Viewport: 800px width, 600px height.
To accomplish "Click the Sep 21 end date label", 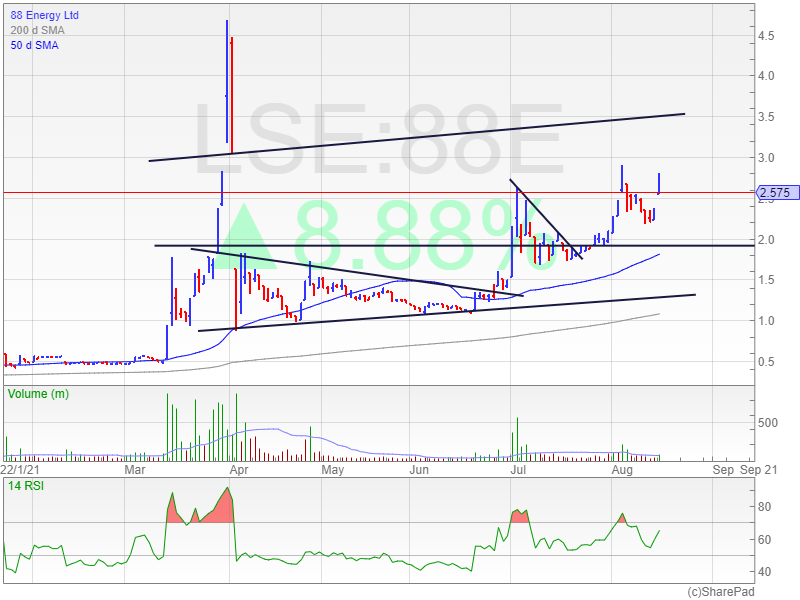I will (x=759, y=469).
